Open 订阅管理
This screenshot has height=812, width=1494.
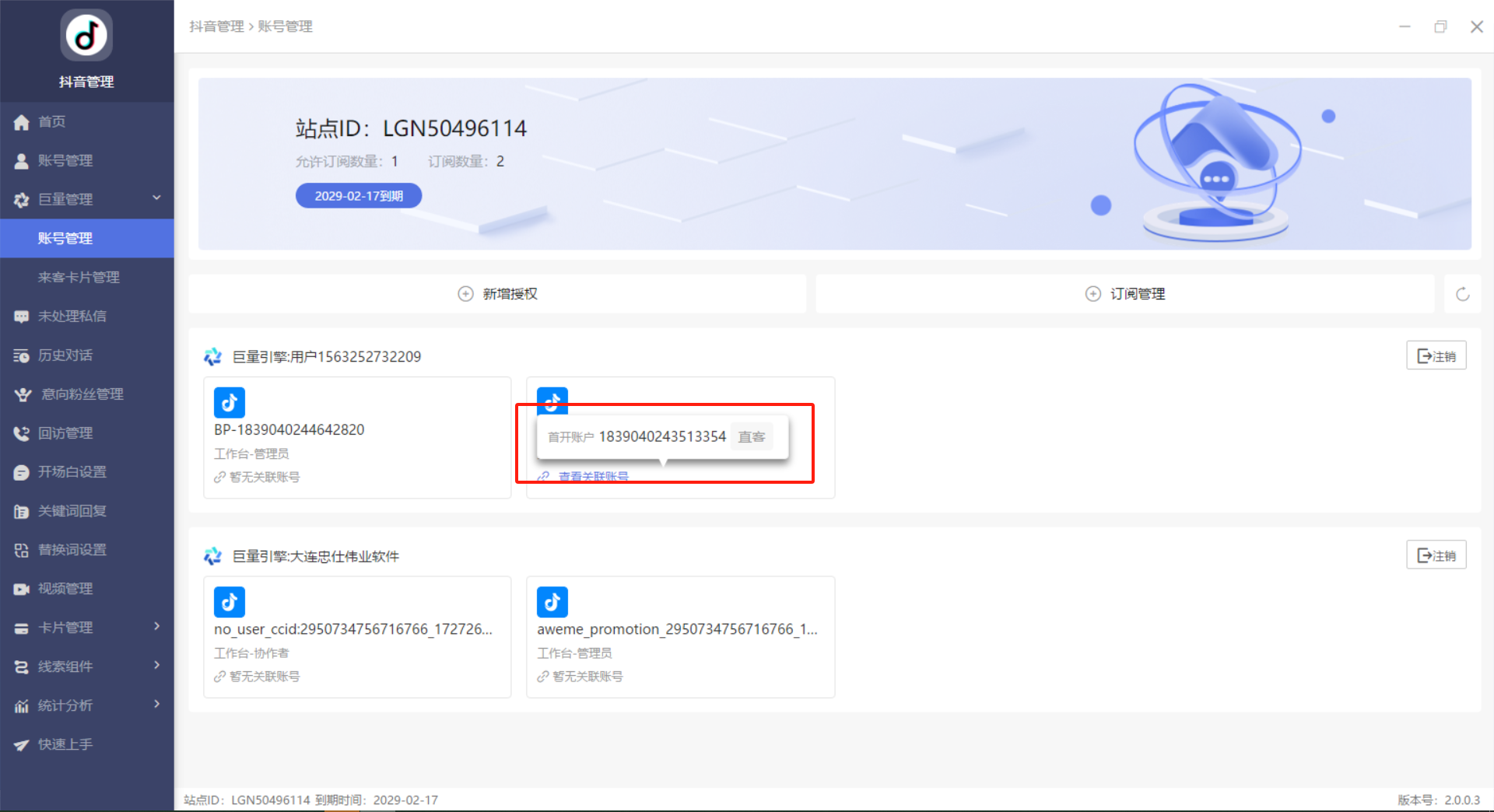click(x=1125, y=294)
